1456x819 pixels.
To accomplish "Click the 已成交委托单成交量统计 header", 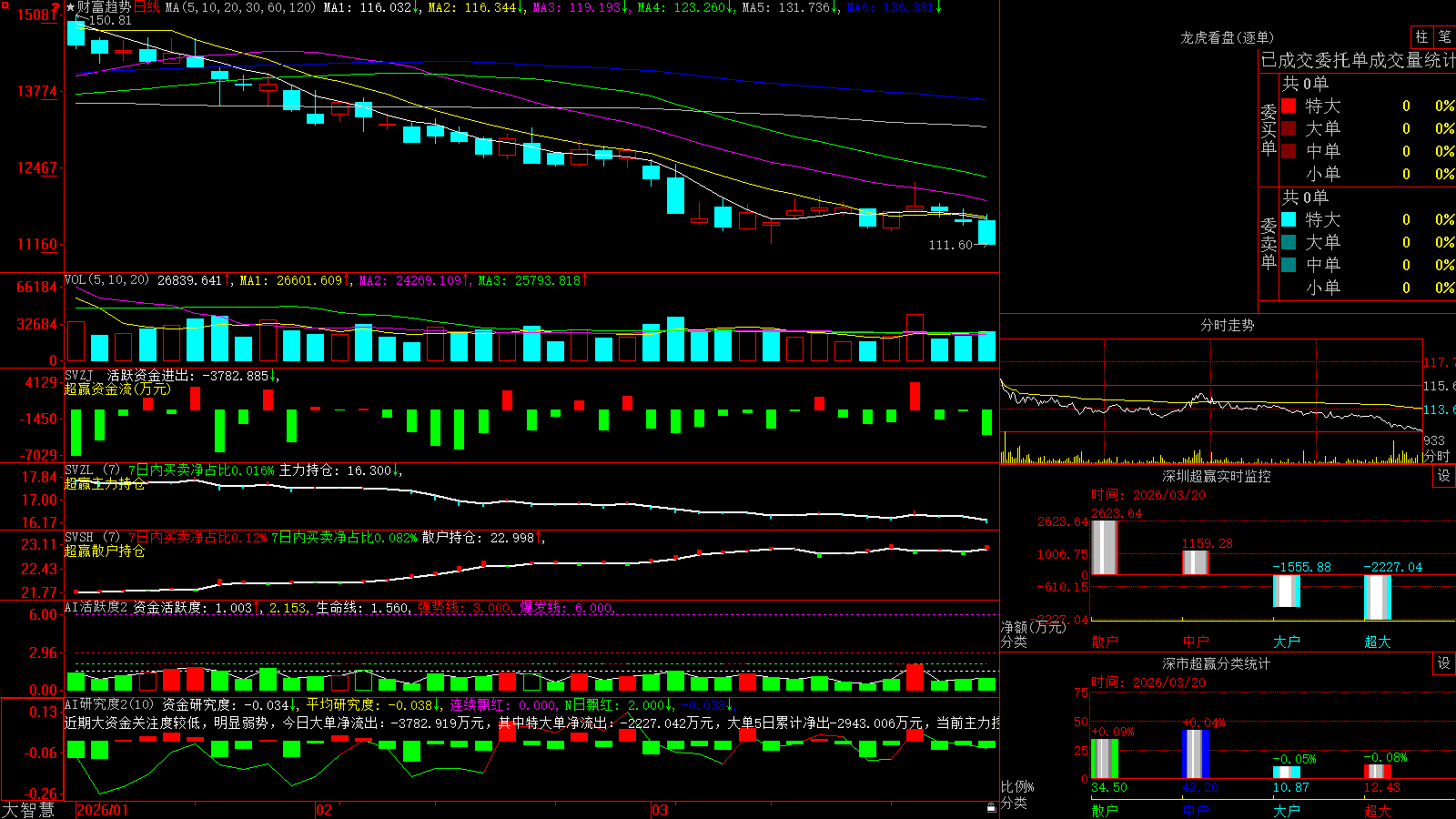I will click(1358, 60).
